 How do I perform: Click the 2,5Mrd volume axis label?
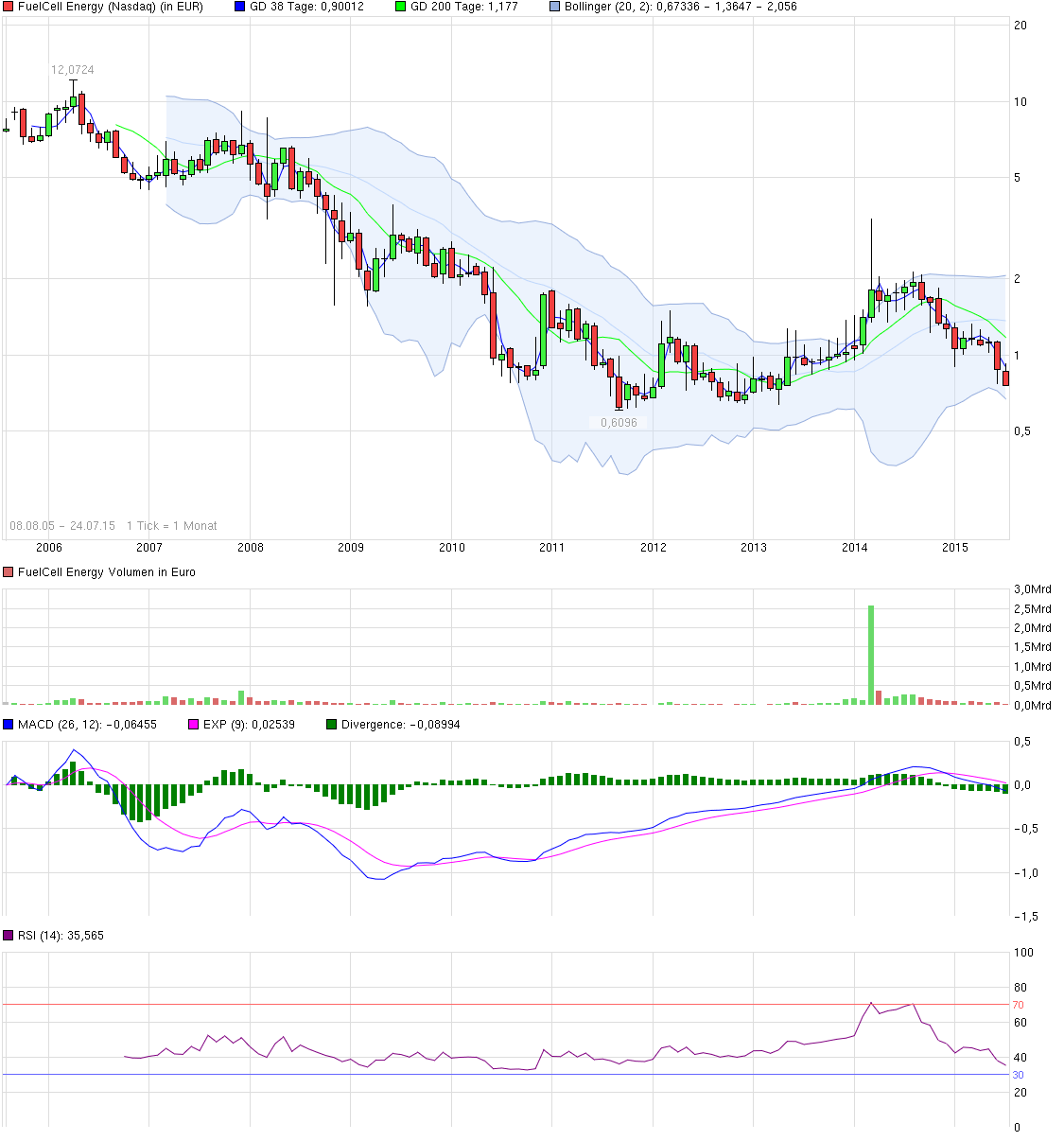point(1032,609)
